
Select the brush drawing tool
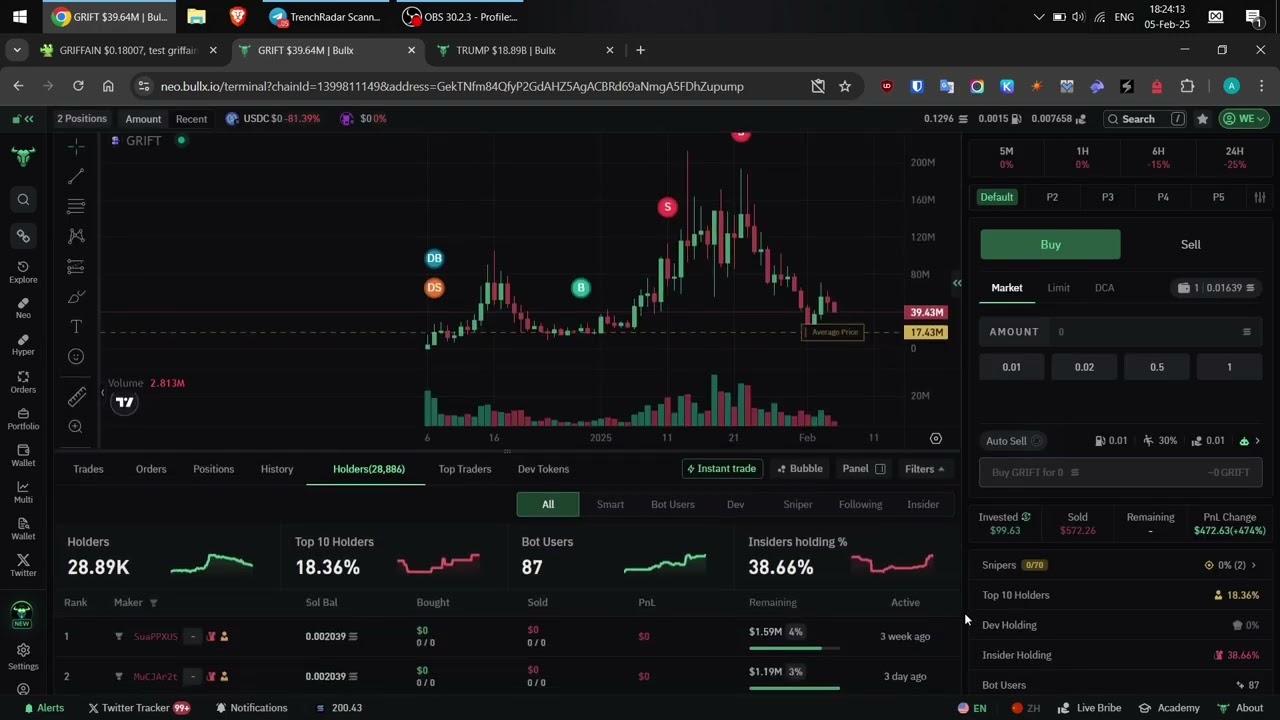point(76,297)
